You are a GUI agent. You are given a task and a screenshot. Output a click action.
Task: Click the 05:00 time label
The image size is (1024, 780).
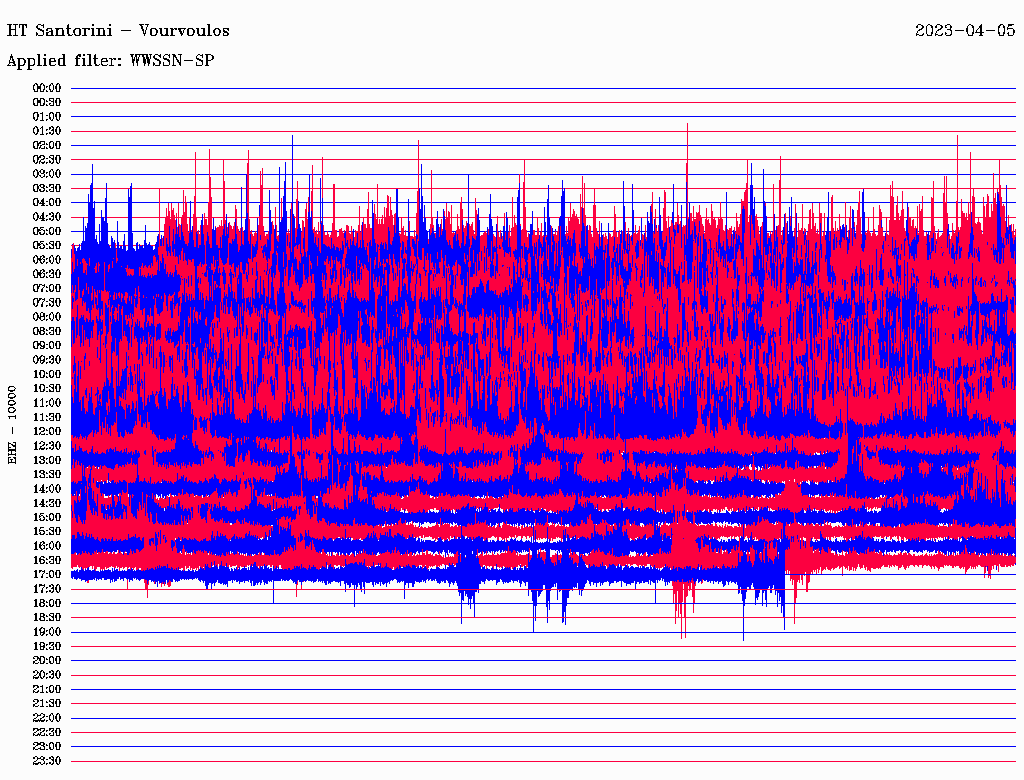[47, 231]
